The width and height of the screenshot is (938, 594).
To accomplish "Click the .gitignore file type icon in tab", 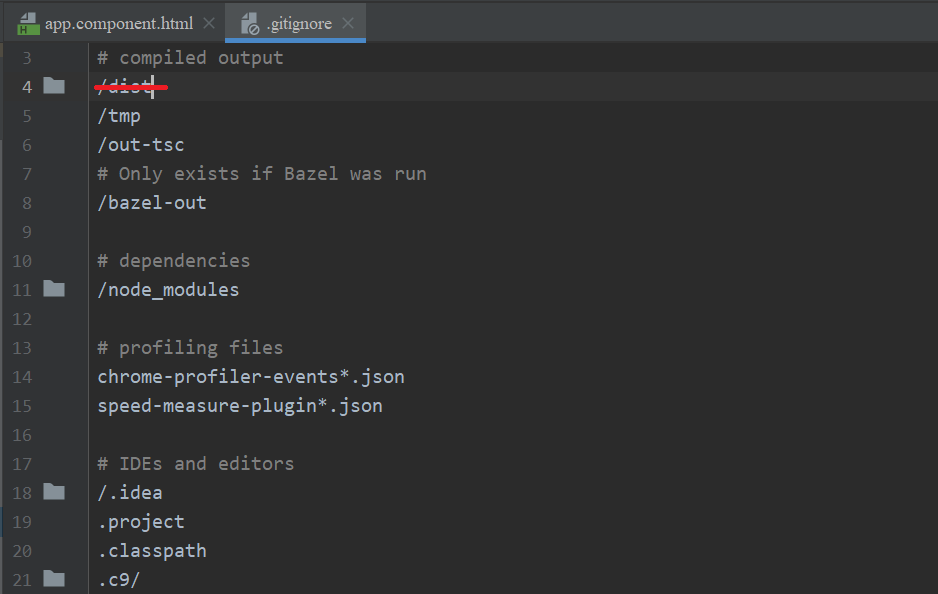I will click(x=250, y=23).
